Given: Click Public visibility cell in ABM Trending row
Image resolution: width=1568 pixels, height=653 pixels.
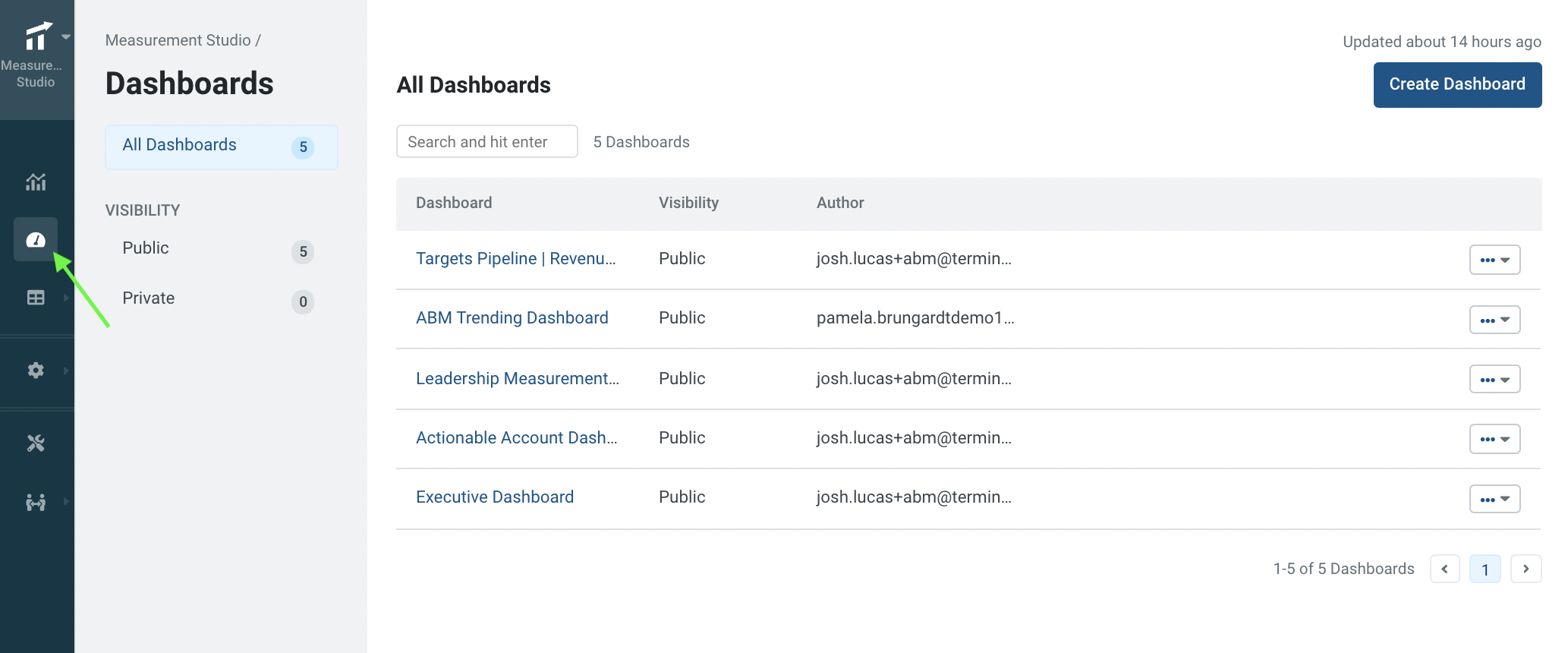Looking at the screenshot, I should tap(682, 317).
